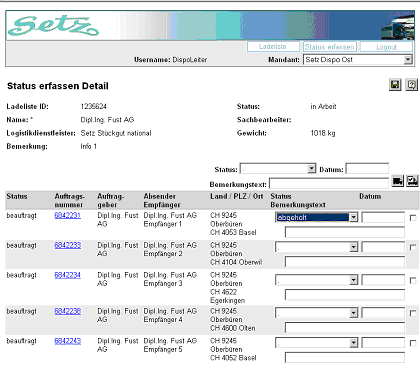Click the Datum field for order 6842233

[383, 247]
